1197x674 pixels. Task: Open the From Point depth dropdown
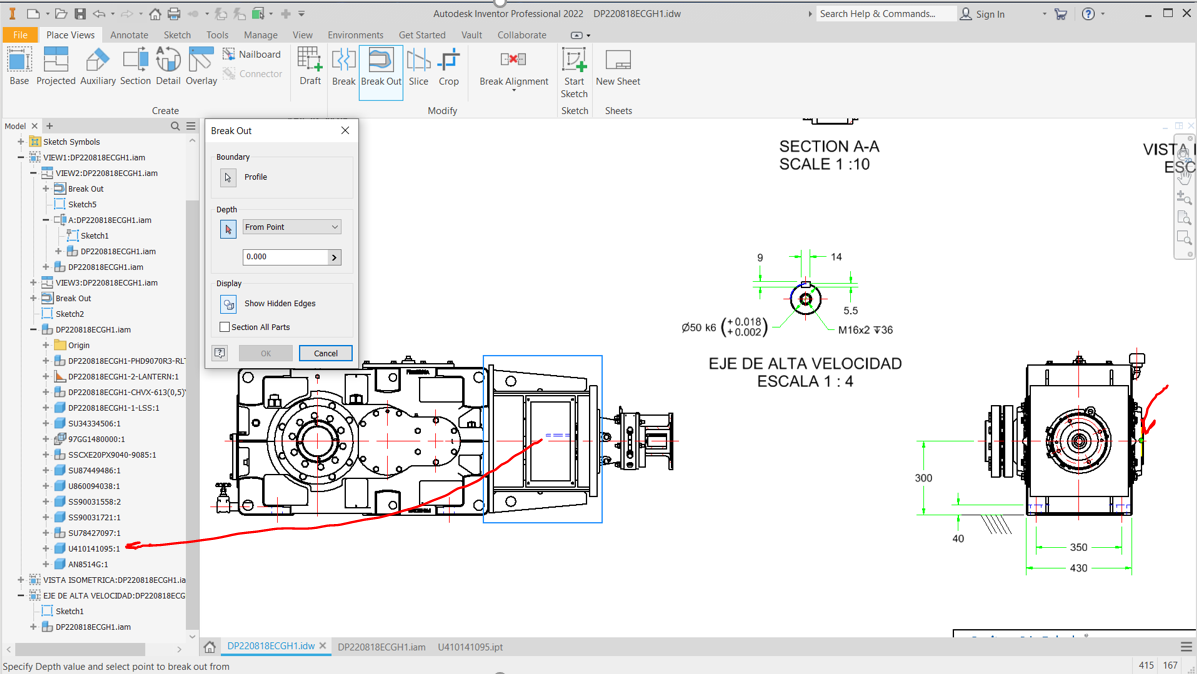[x=291, y=226]
